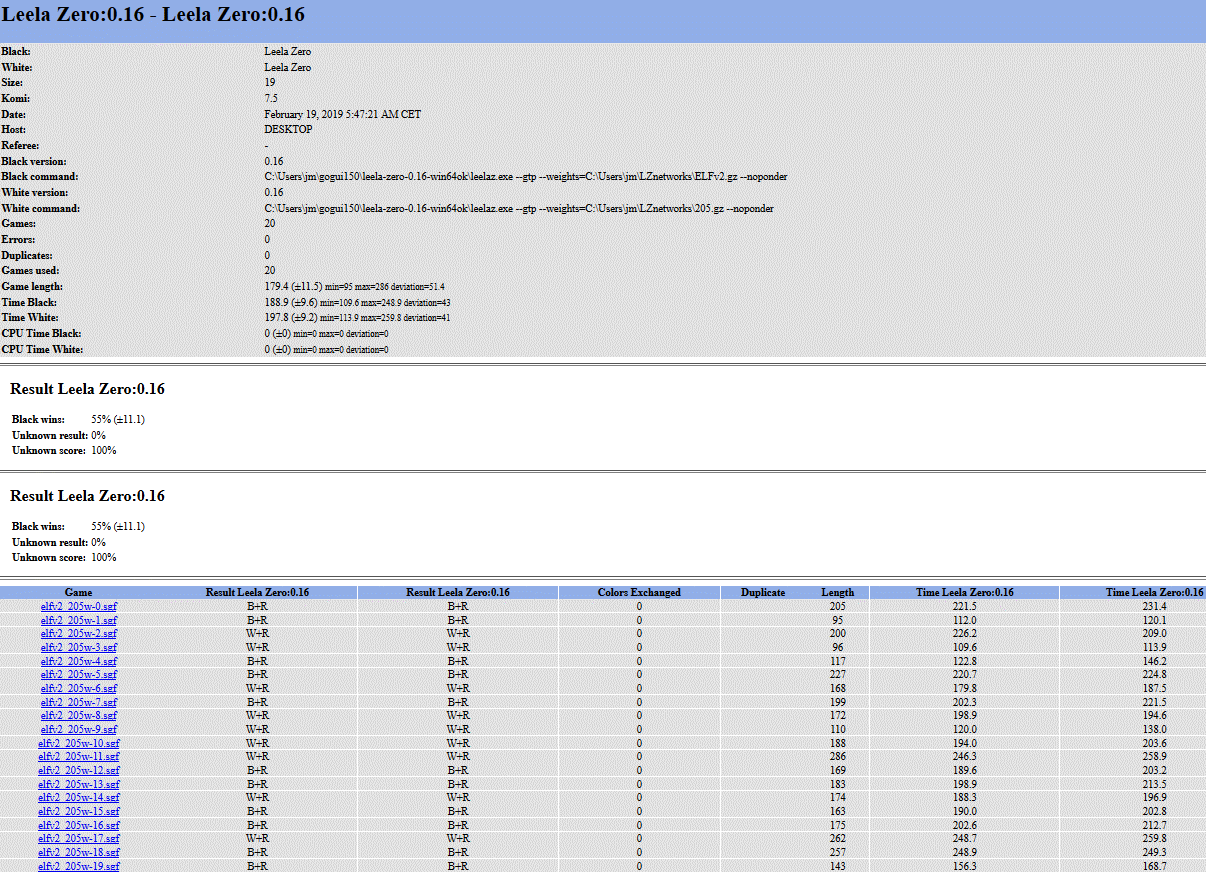The image size is (1206, 877).
Task: Click the Game column header
Action: [78, 592]
